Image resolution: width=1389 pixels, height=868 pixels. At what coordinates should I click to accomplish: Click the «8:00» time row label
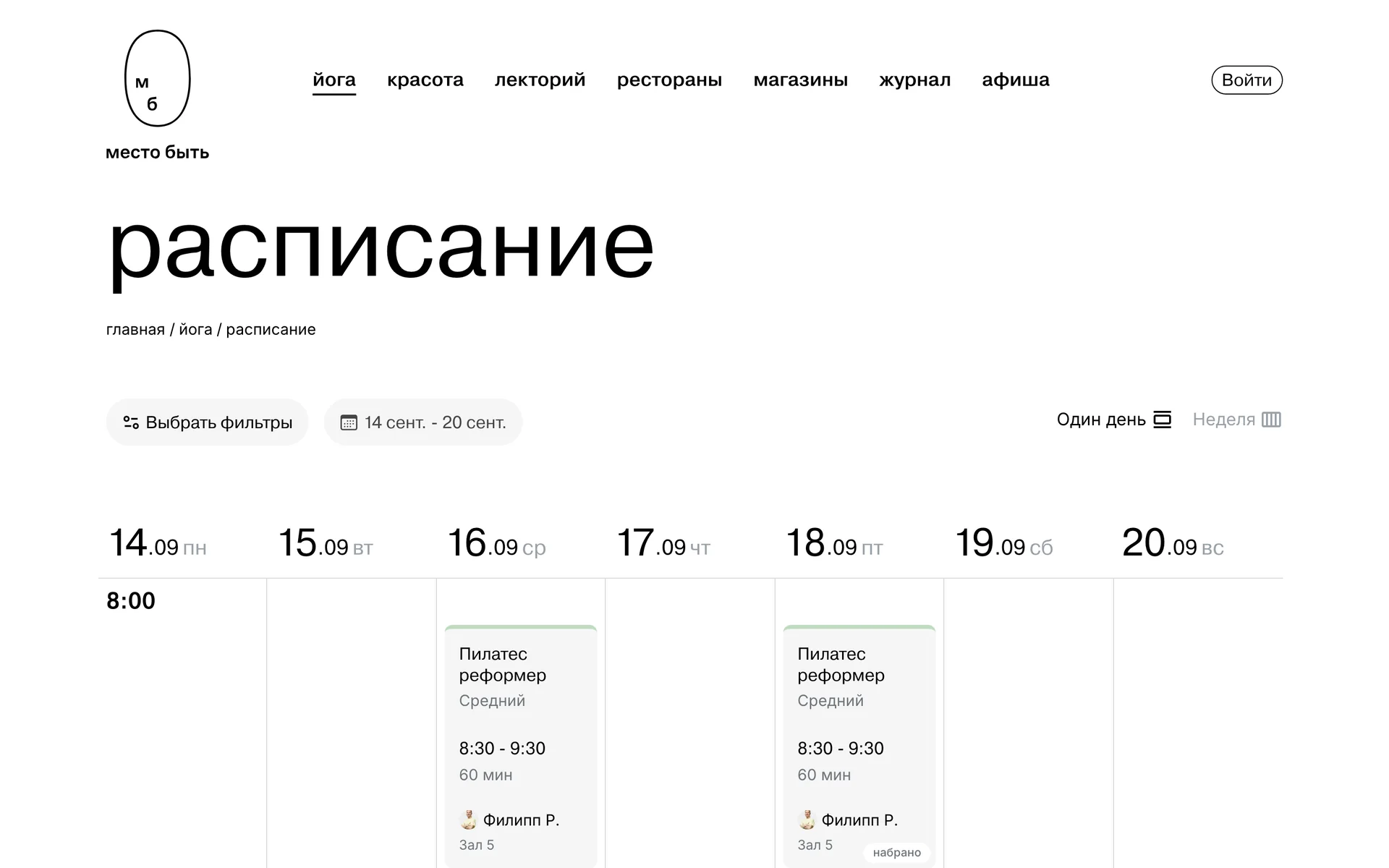pos(131,601)
